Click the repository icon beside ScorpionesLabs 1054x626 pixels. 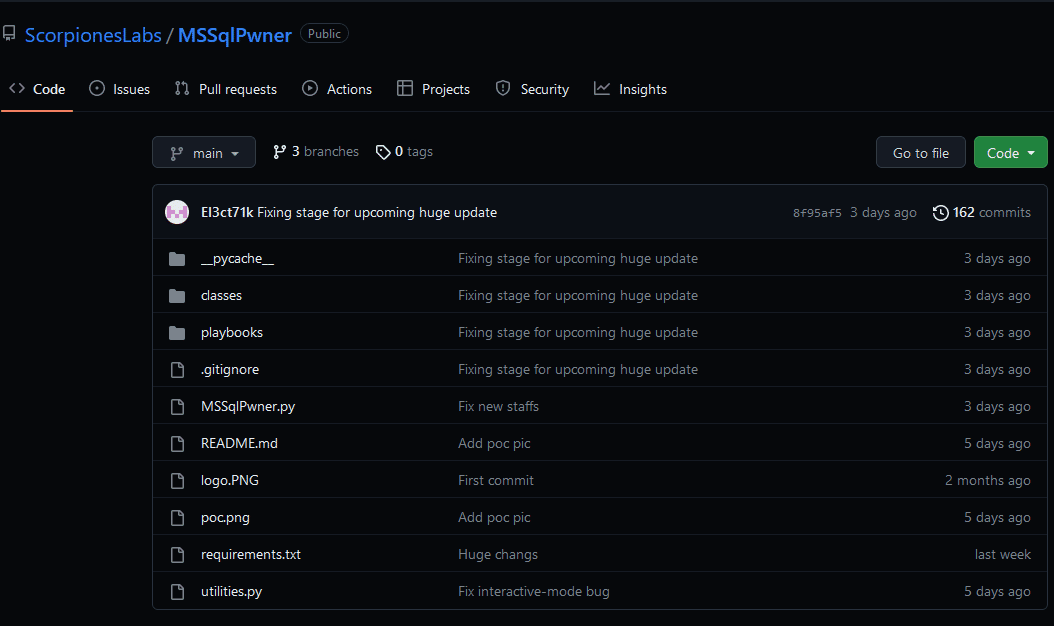pos(9,33)
